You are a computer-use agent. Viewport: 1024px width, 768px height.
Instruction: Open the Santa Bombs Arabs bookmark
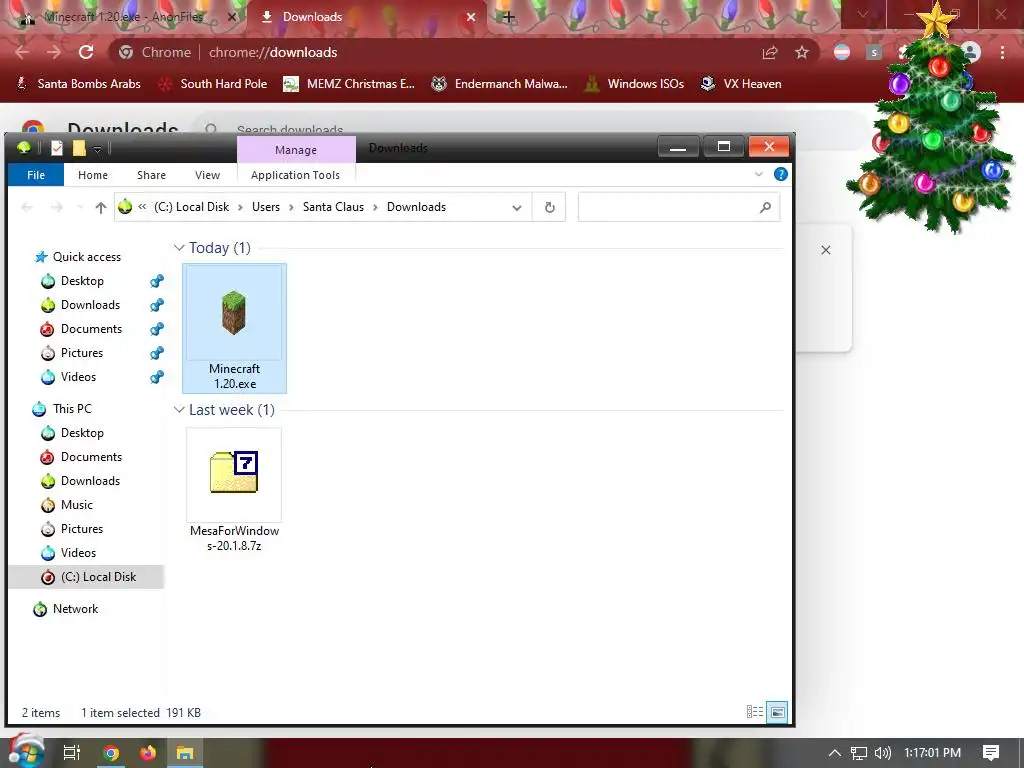click(78, 84)
